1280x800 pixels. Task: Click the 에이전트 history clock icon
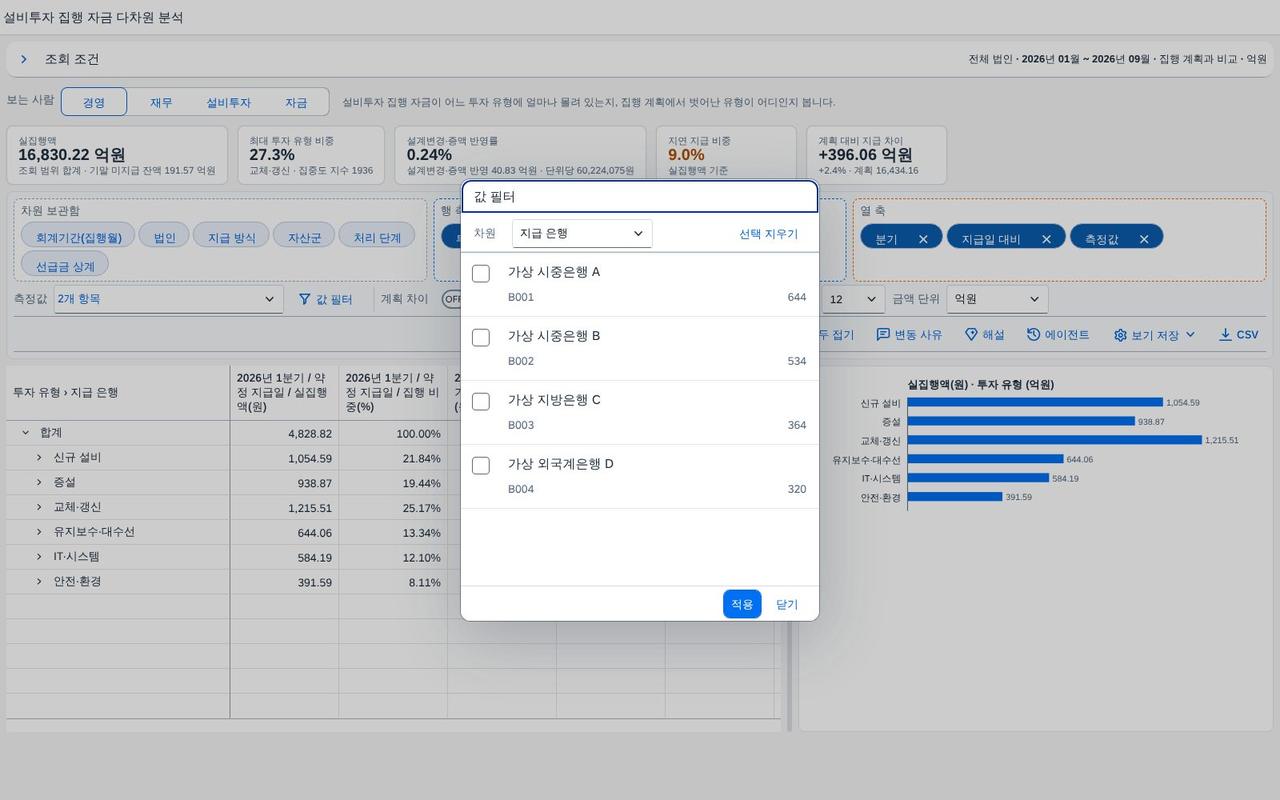[1034, 334]
